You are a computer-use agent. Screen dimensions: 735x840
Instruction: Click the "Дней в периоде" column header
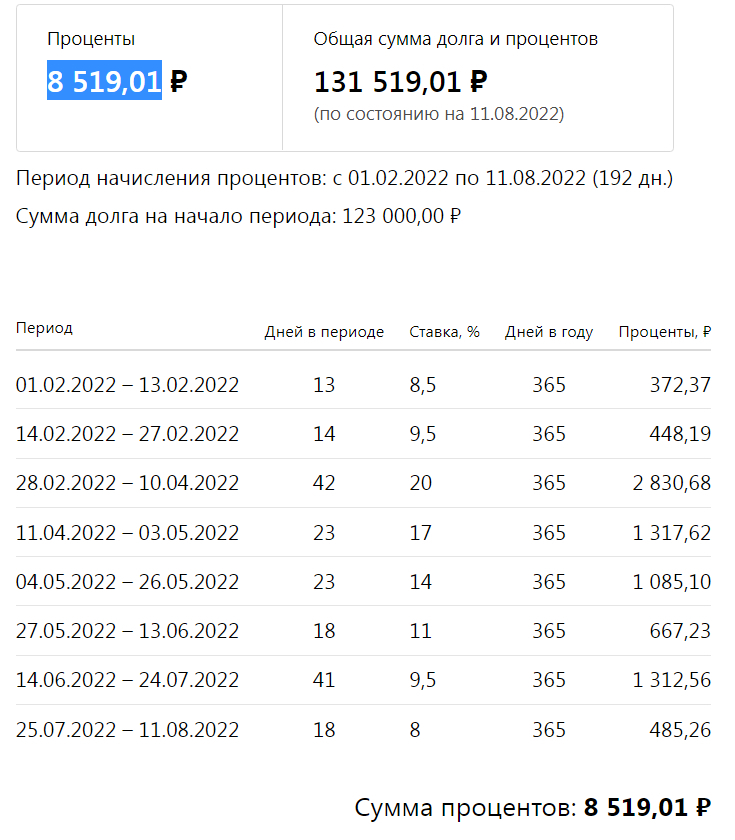[x=324, y=332]
